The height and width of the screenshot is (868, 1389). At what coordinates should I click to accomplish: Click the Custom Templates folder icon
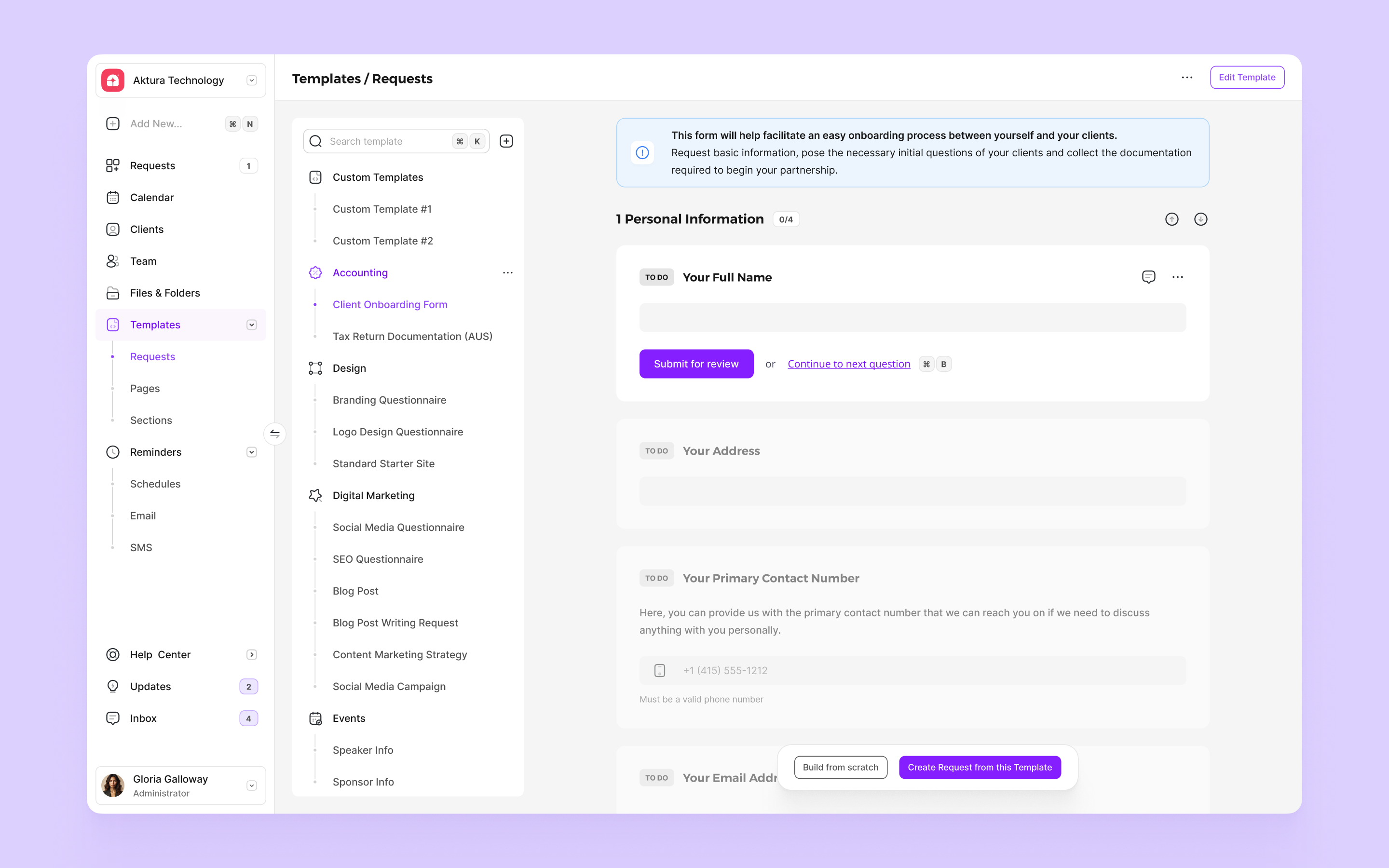[316, 177]
